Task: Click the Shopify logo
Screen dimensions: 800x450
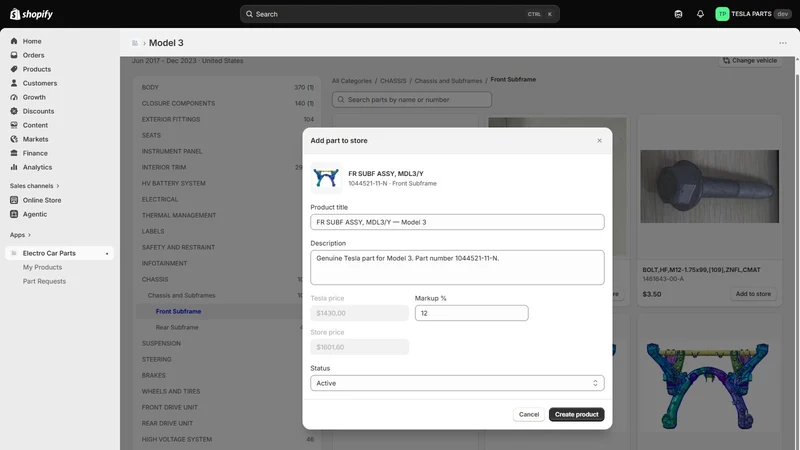Action: [31, 14]
